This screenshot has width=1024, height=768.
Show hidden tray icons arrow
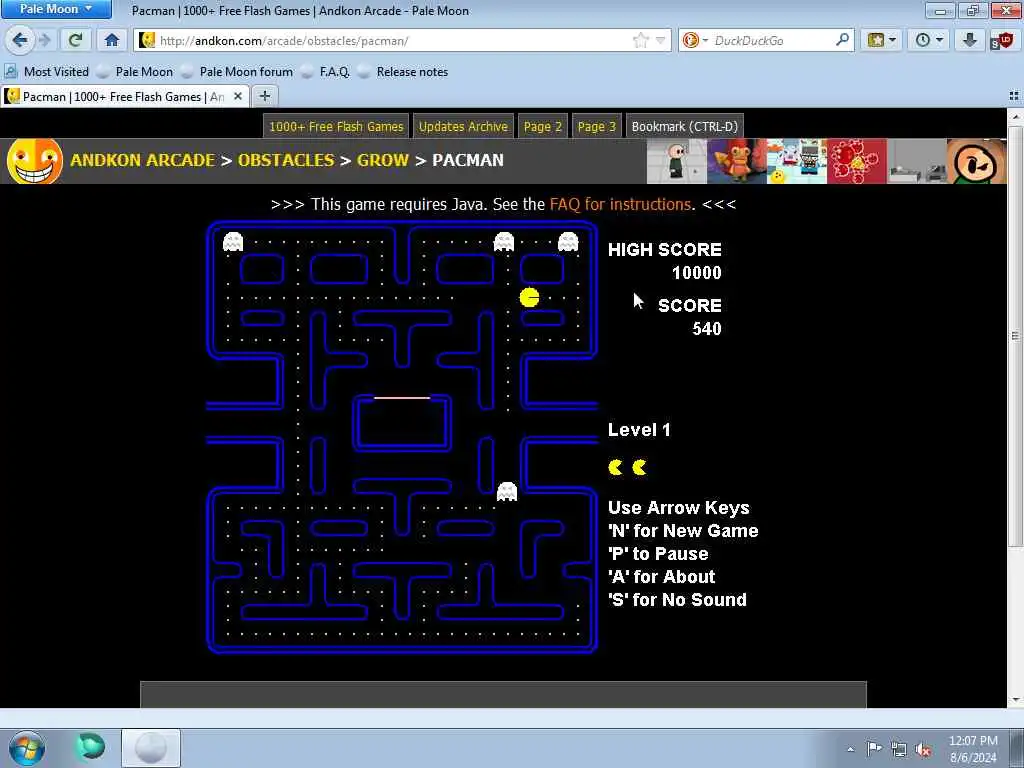[850, 749]
